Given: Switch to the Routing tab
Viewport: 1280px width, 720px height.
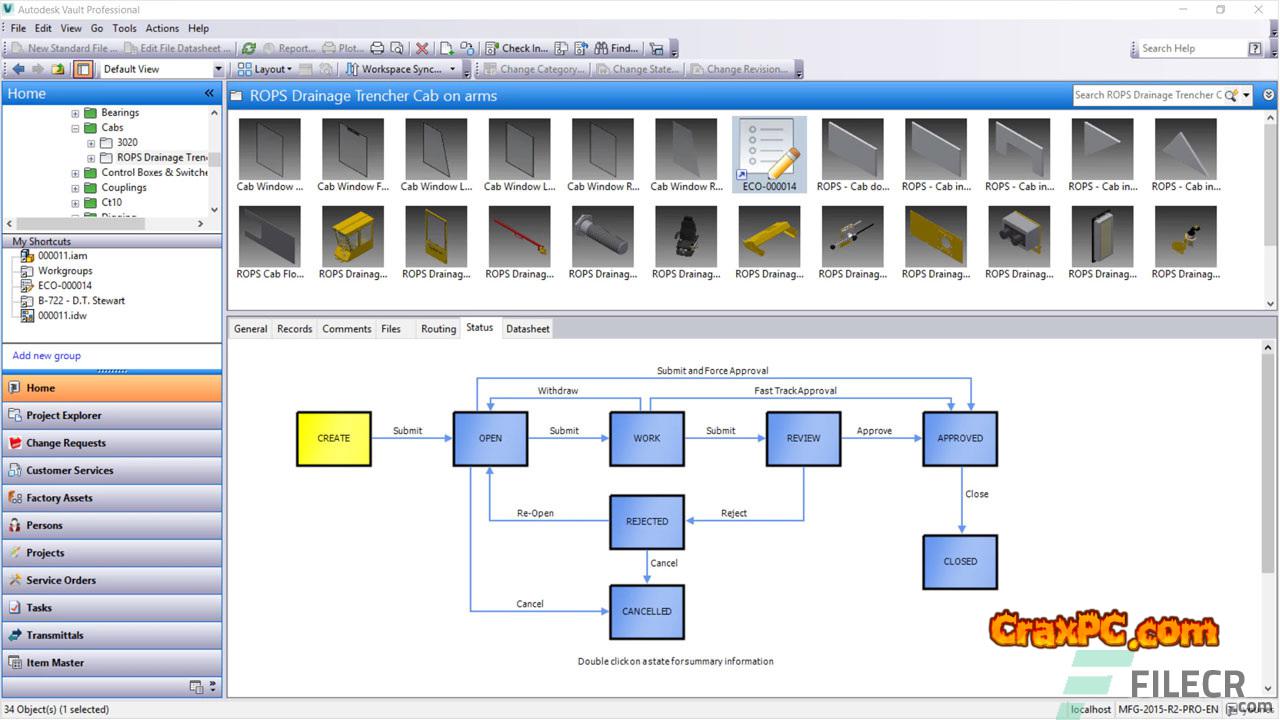Looking at the screenshot, I should [438, 329].
